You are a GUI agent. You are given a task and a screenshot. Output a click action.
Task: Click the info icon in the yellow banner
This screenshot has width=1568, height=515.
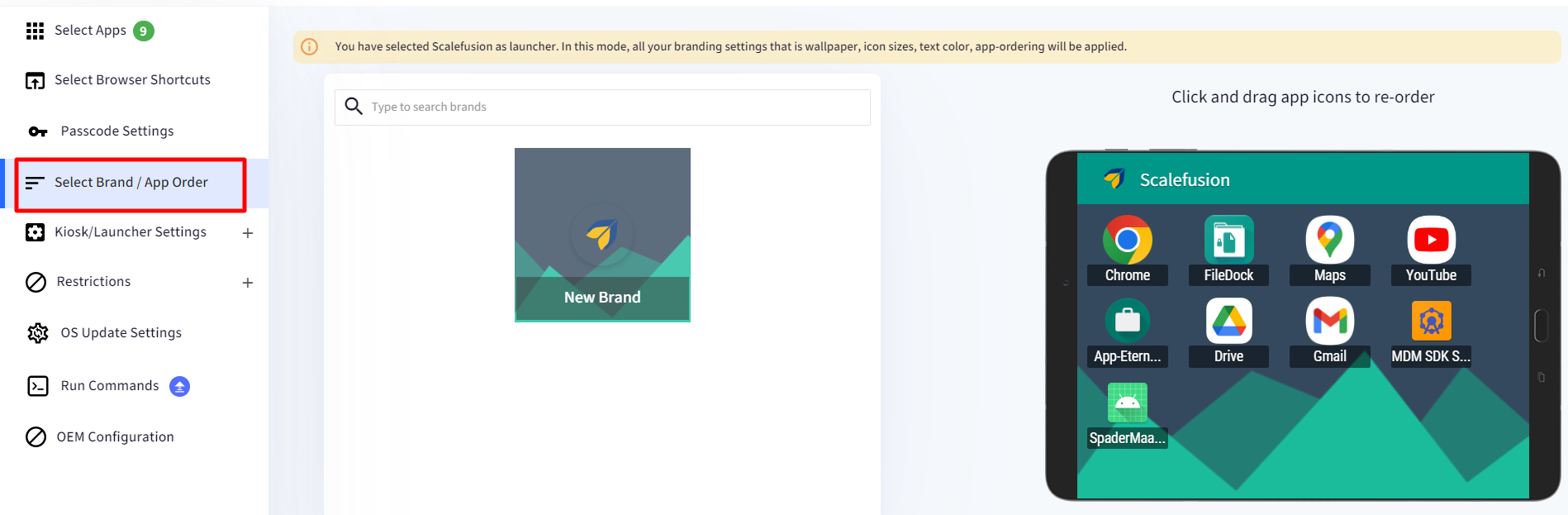pyautogui.click(x=310, y=47)
